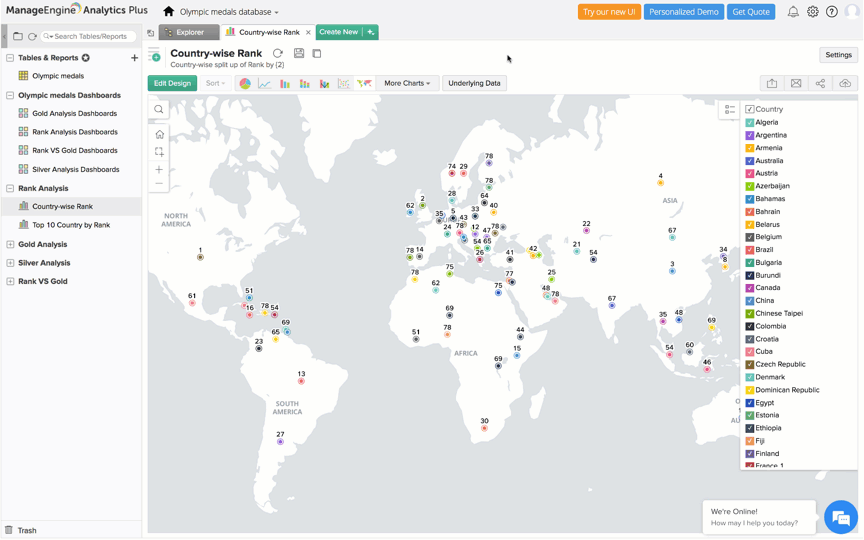Open Gold Analysis Dashboards item
864x540 pixels.
click(x=74, y=114)
